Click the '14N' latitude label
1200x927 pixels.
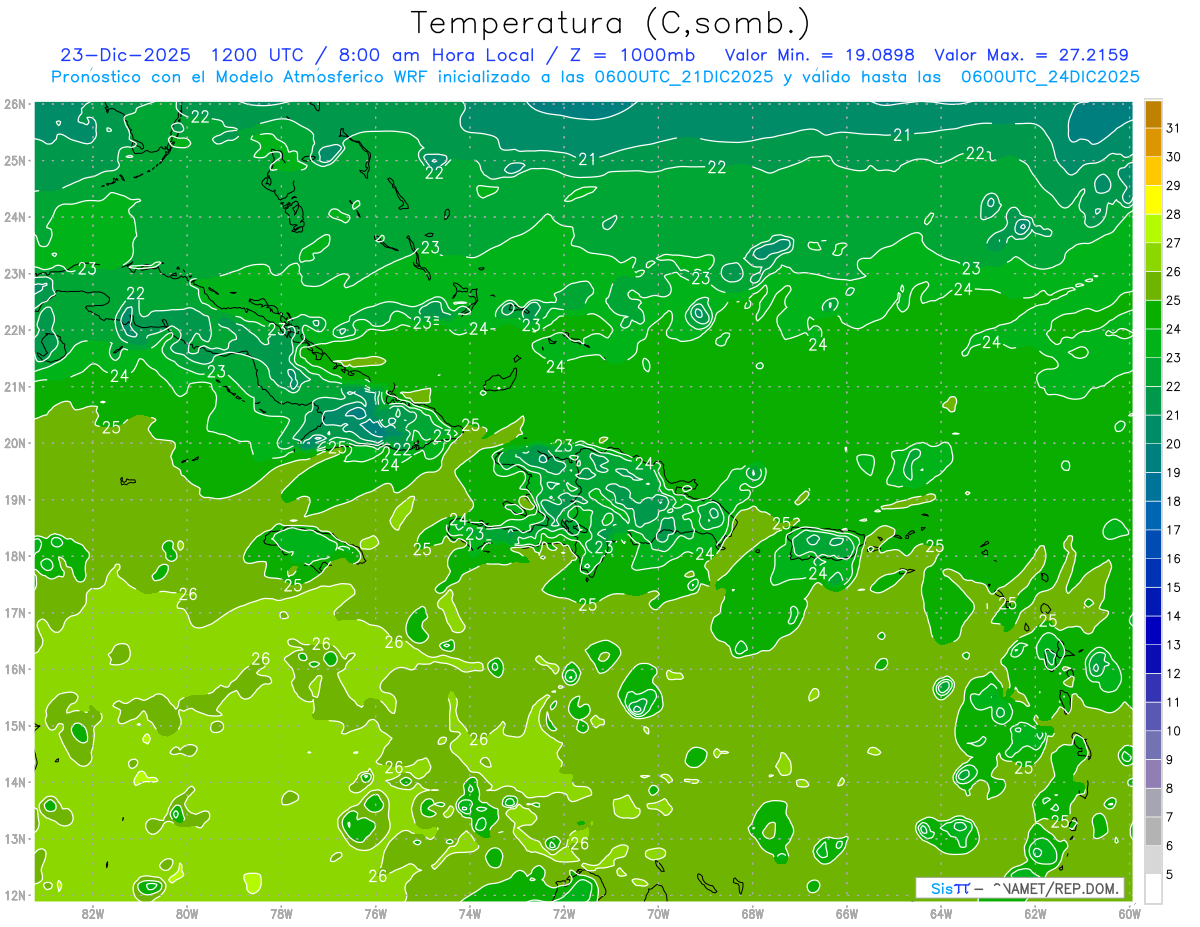pos(14,782)
